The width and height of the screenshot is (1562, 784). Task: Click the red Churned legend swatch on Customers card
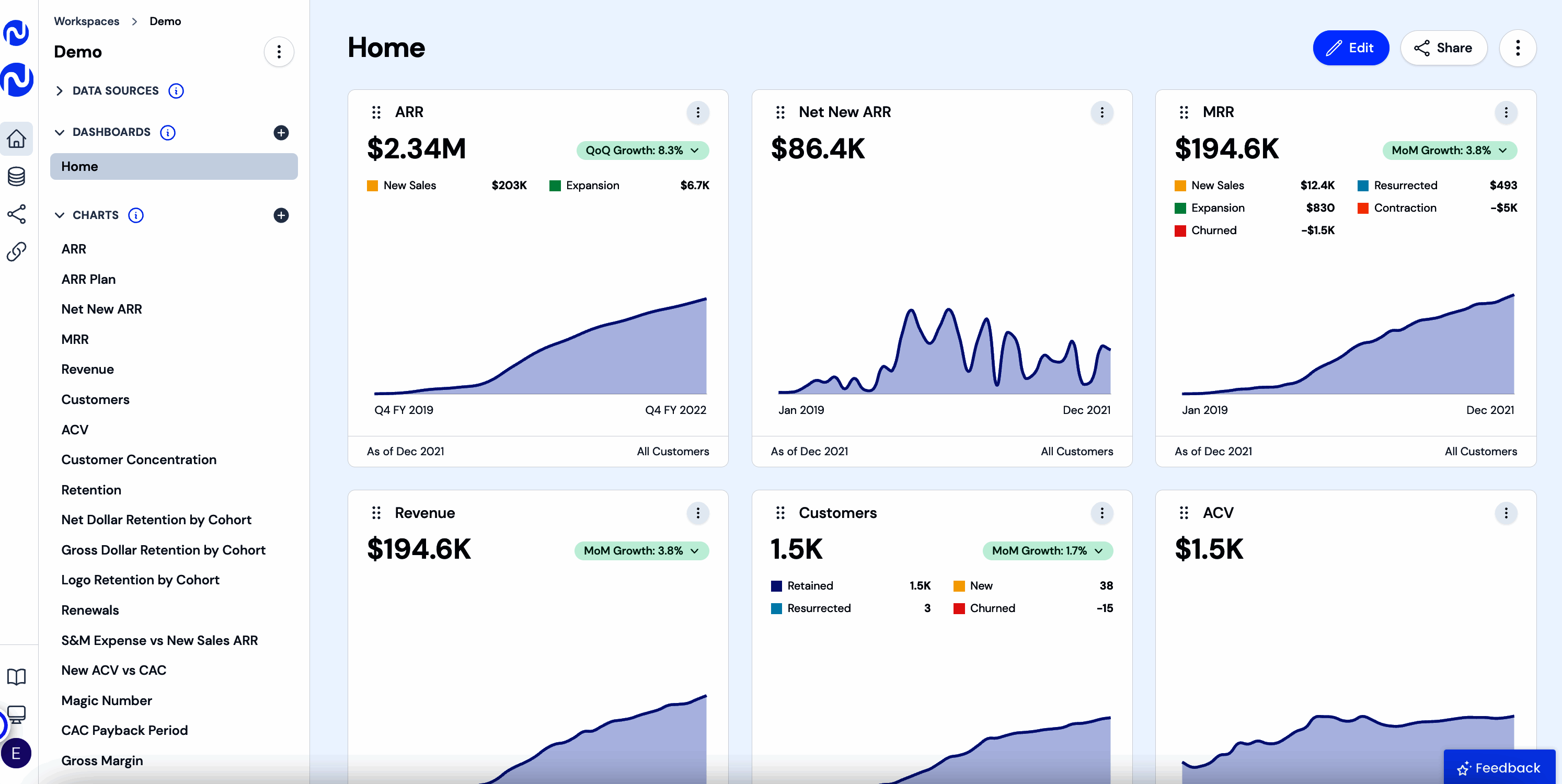(960, 608)
